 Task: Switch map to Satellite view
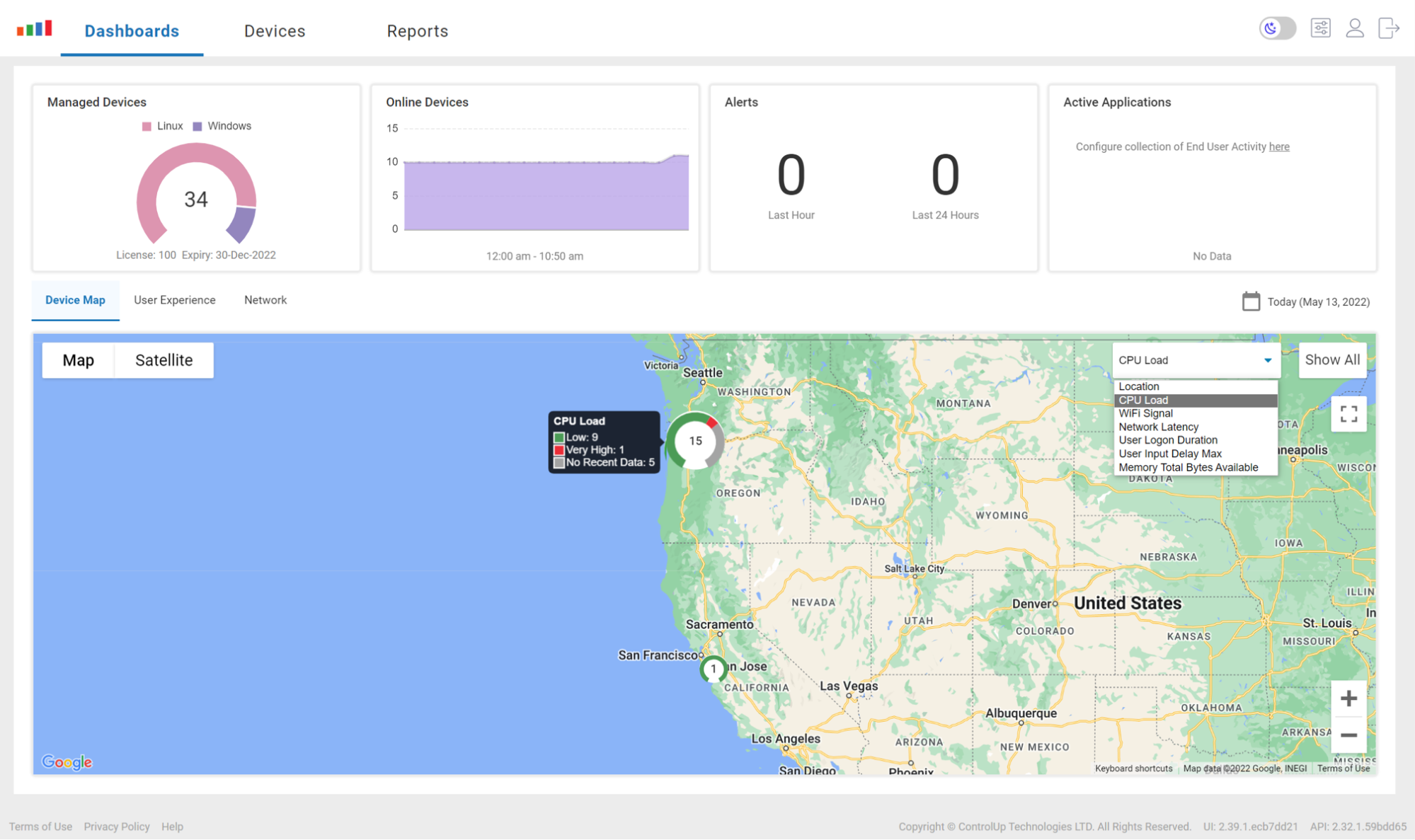coord(164,360)
